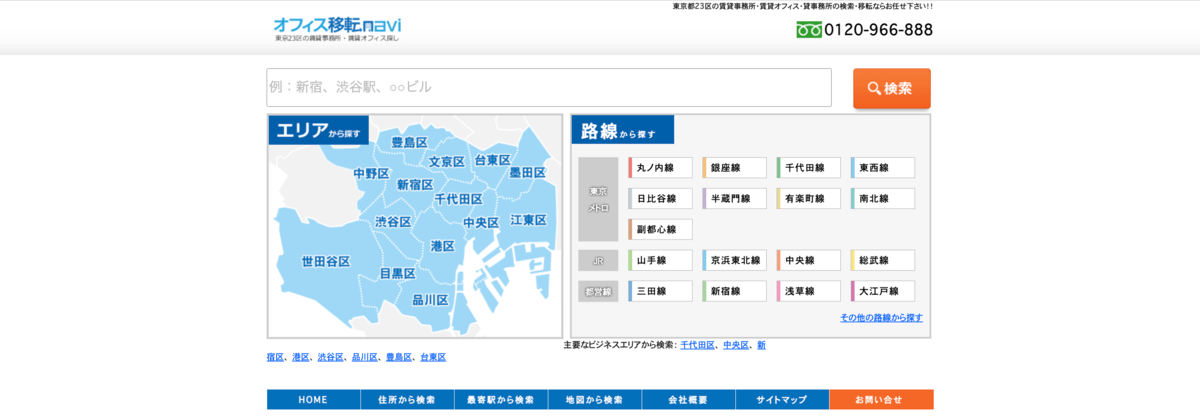The width and height of the screenshot is (1200, 417).
Task: Open the 品川区 text link below the map
Action: tap(364, 357)
